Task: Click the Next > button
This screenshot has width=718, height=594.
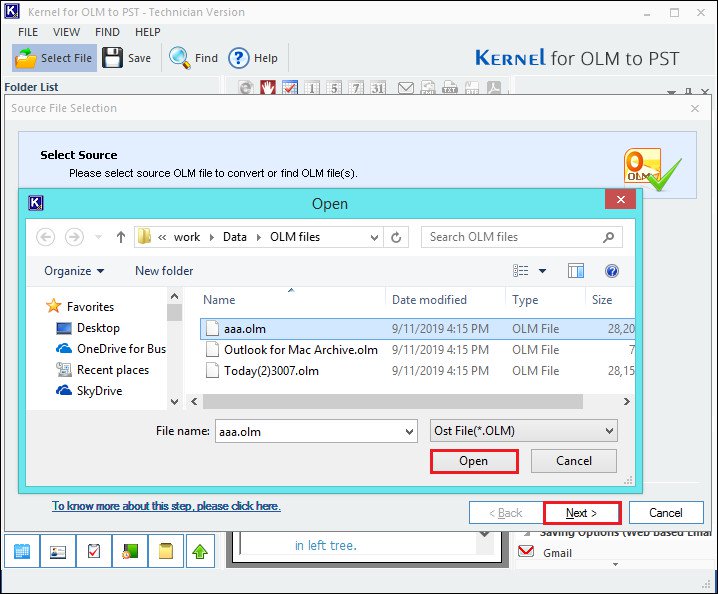Action: click(582, 513)
